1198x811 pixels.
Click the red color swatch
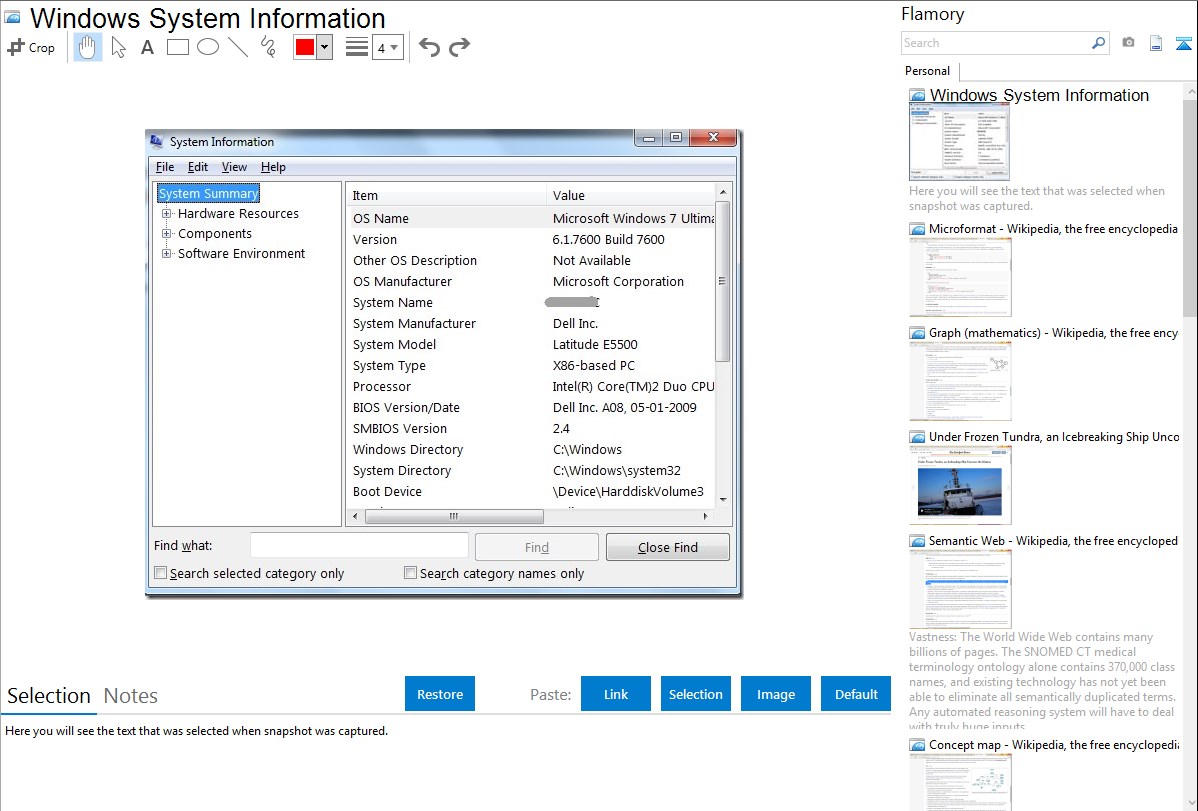tap(305, 47)
